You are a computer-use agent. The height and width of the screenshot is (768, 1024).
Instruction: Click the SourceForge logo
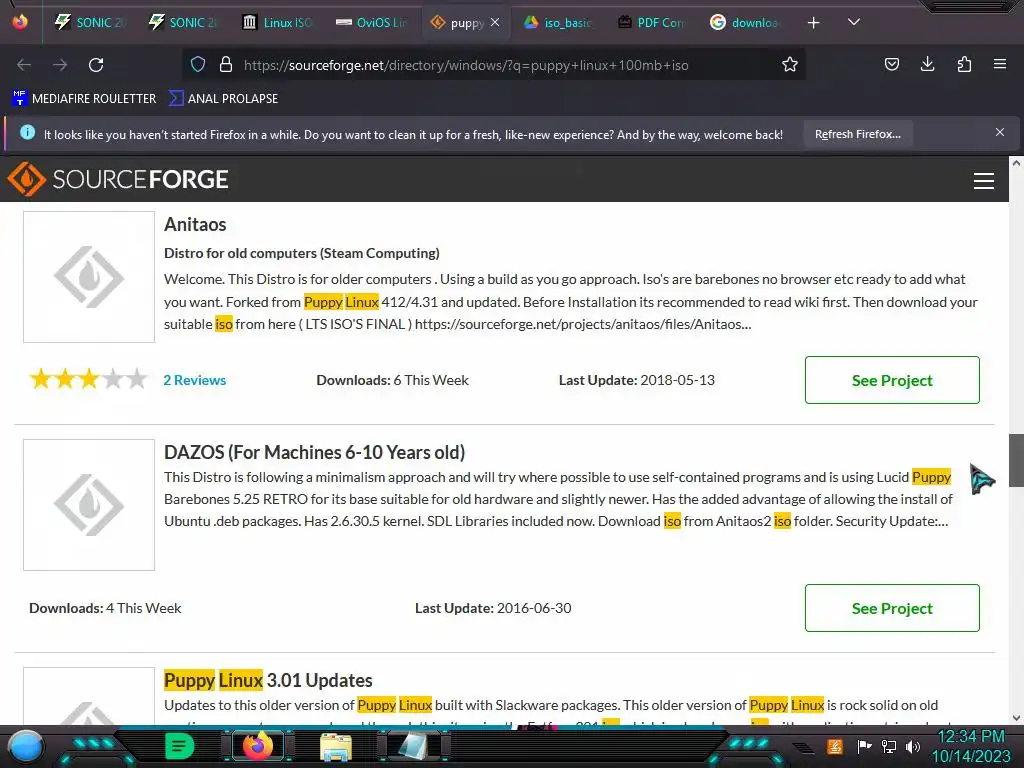point(118,179)
